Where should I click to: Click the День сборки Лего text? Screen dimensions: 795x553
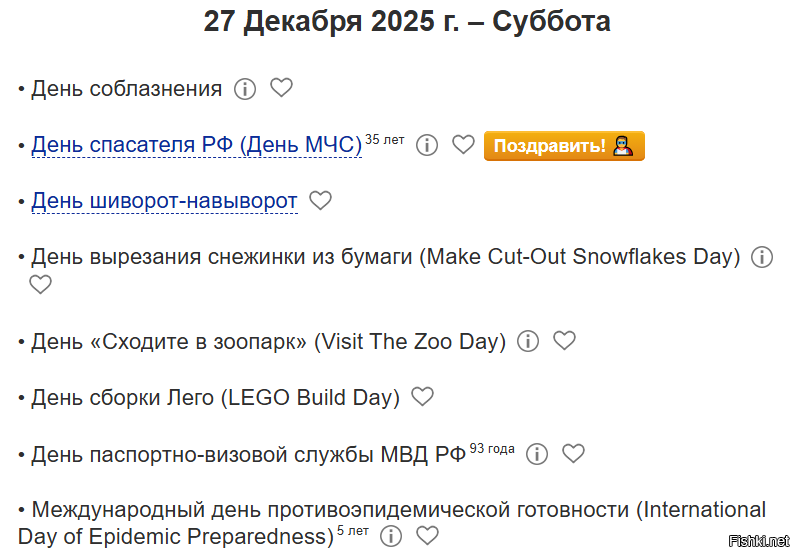click(x=215, y=398)
